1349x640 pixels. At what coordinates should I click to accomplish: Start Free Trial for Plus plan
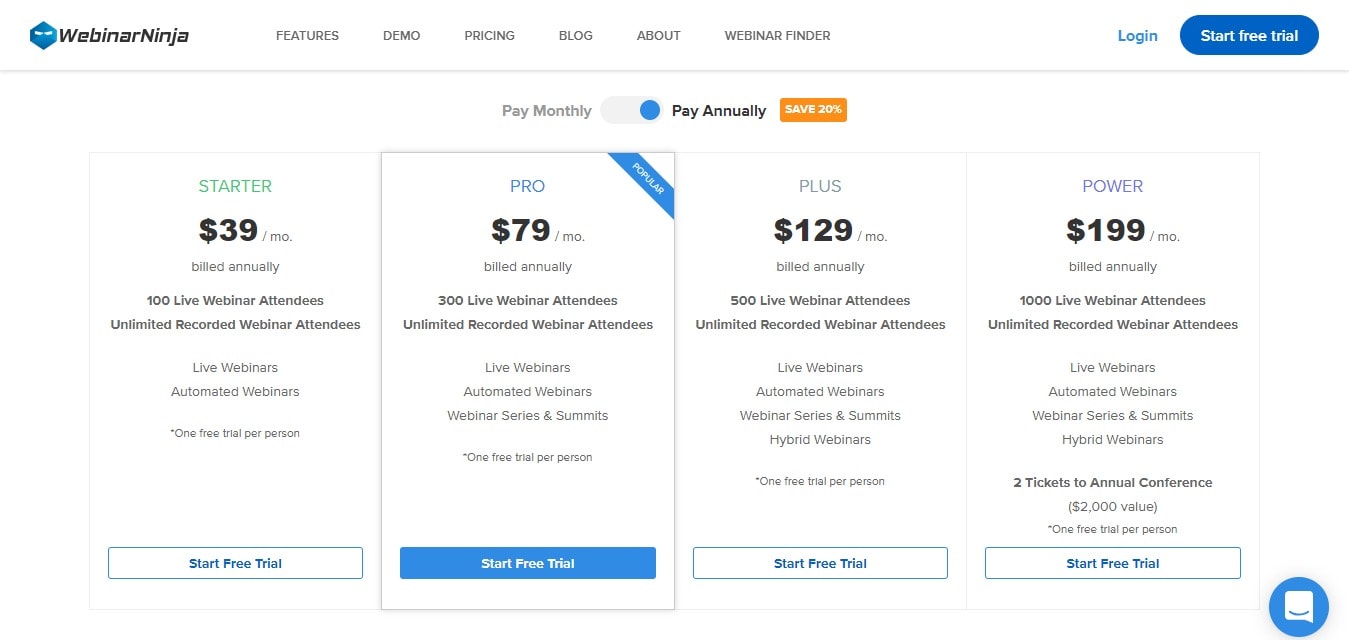click(x=820, y=563)
